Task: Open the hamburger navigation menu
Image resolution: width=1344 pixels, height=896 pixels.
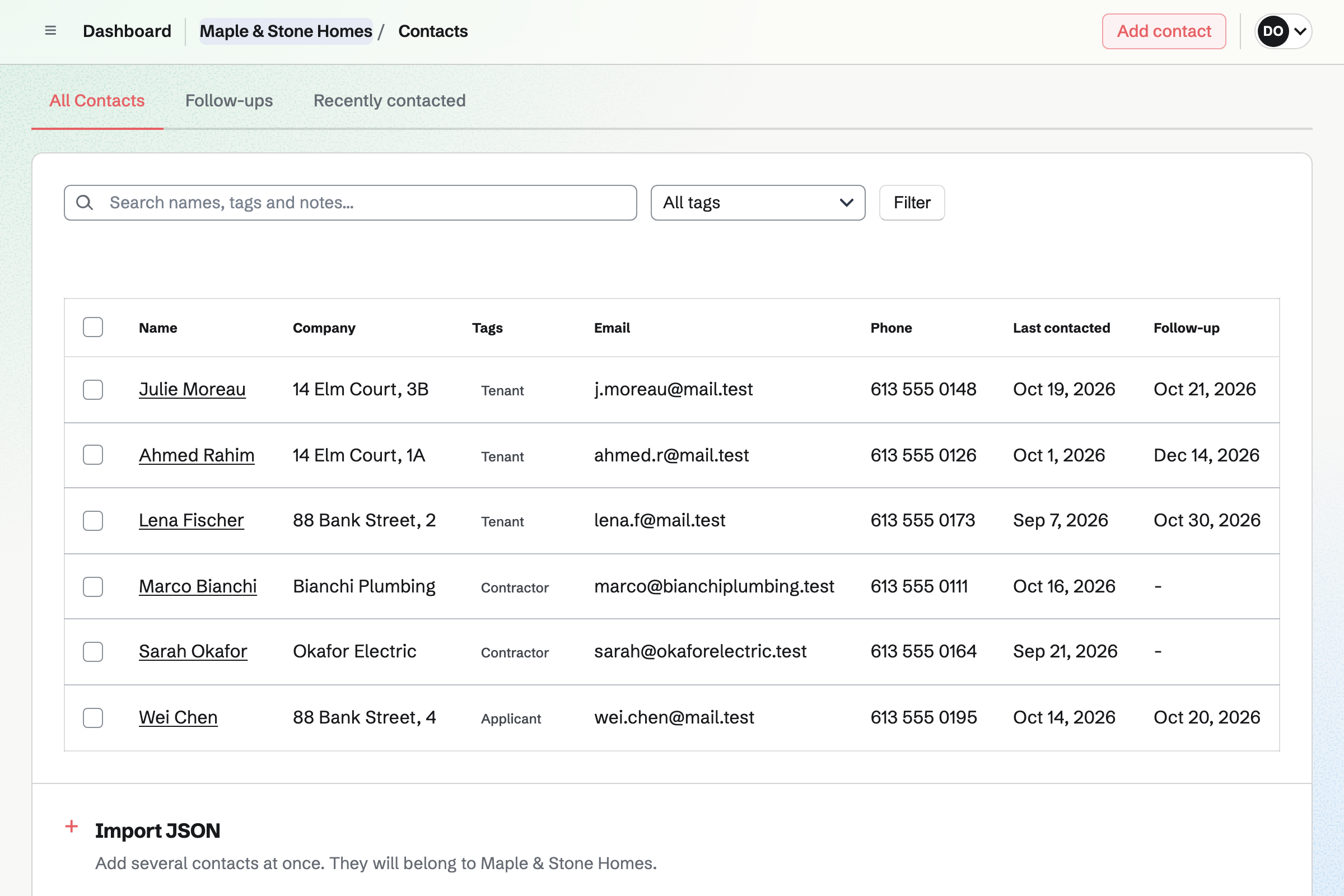Action: pyautogui.click(x=50, y=31)
